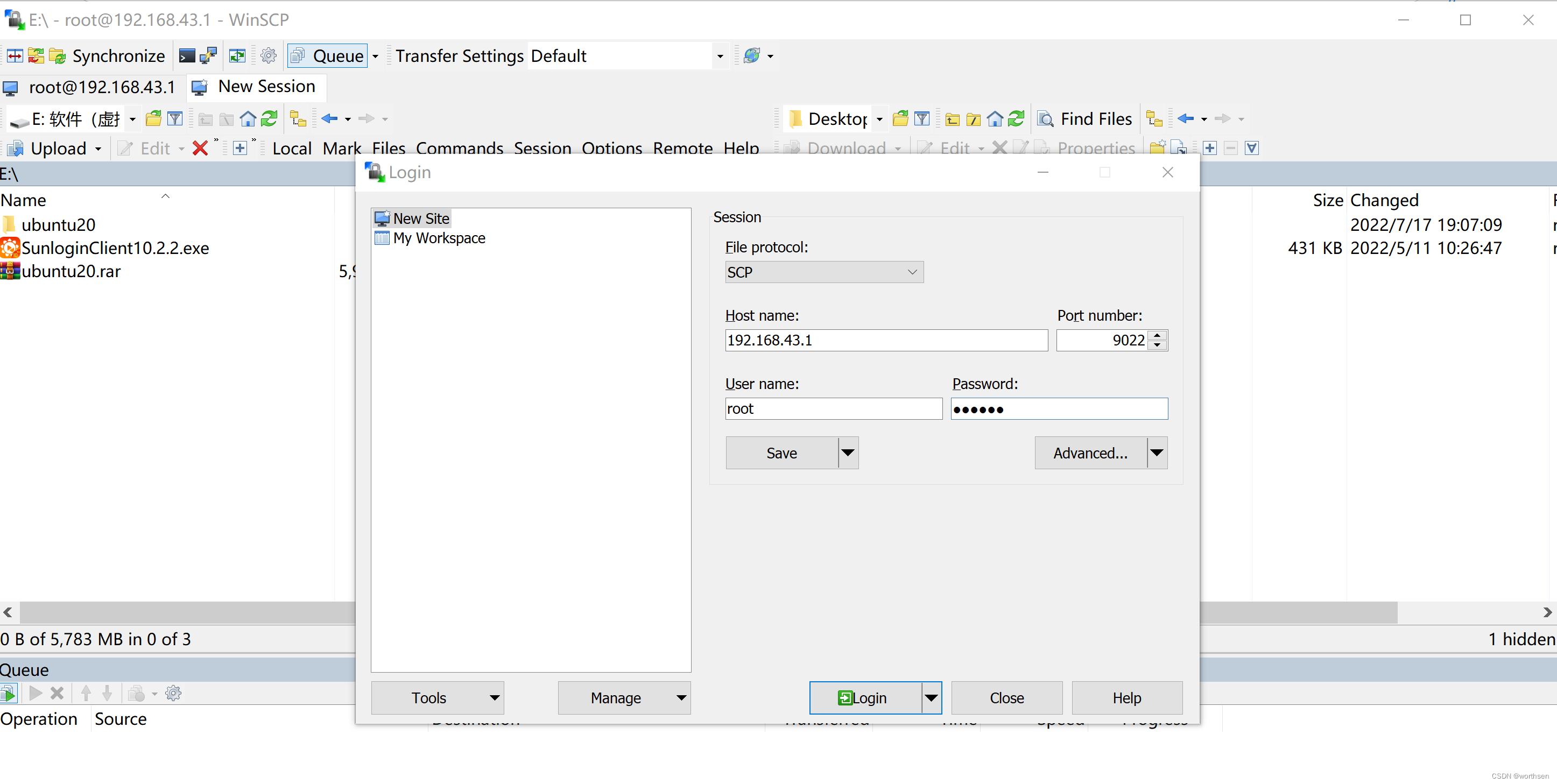Open the File protocol SCP dropdown
The width and height of the screenshot is (1557, 784).
point(824,272)
